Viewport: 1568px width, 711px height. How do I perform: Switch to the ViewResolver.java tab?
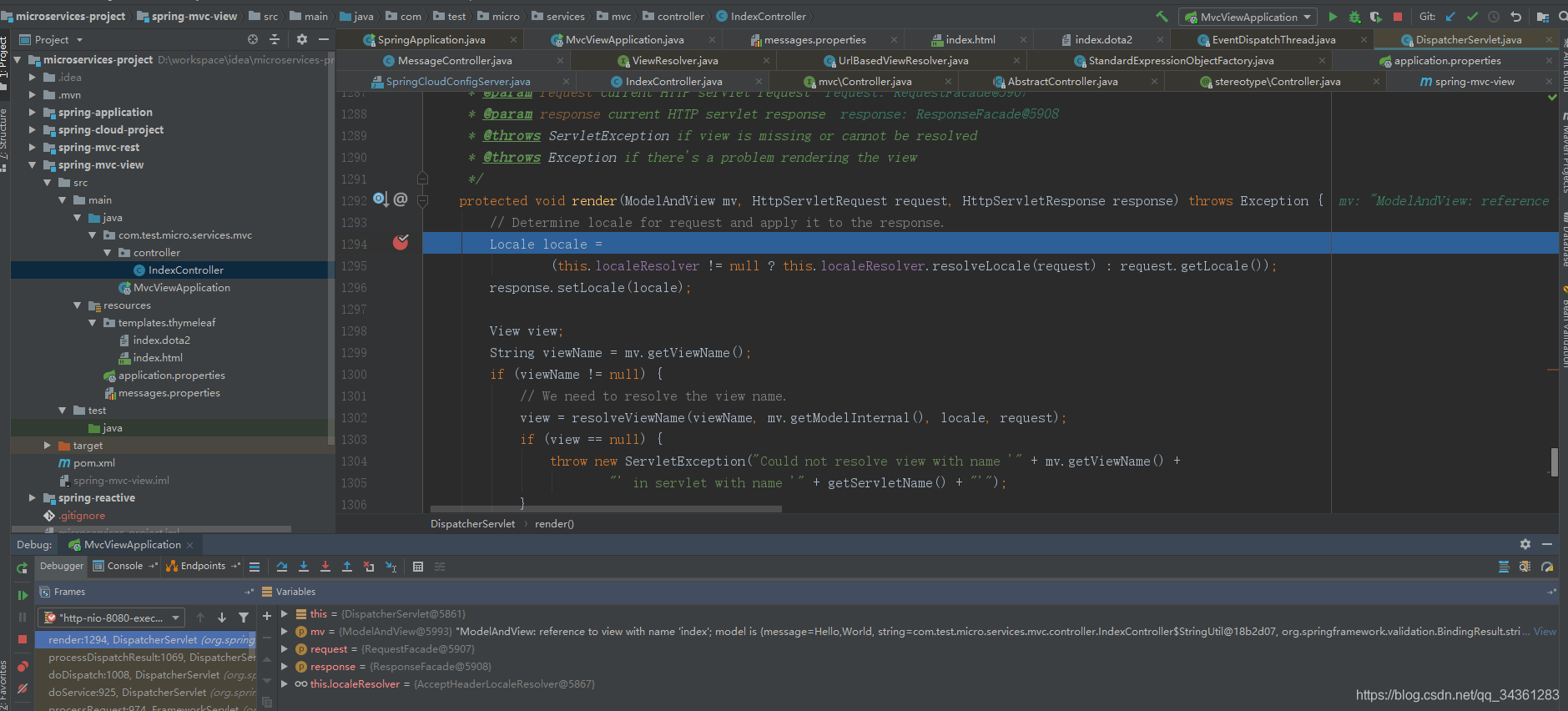click(674, 61)
